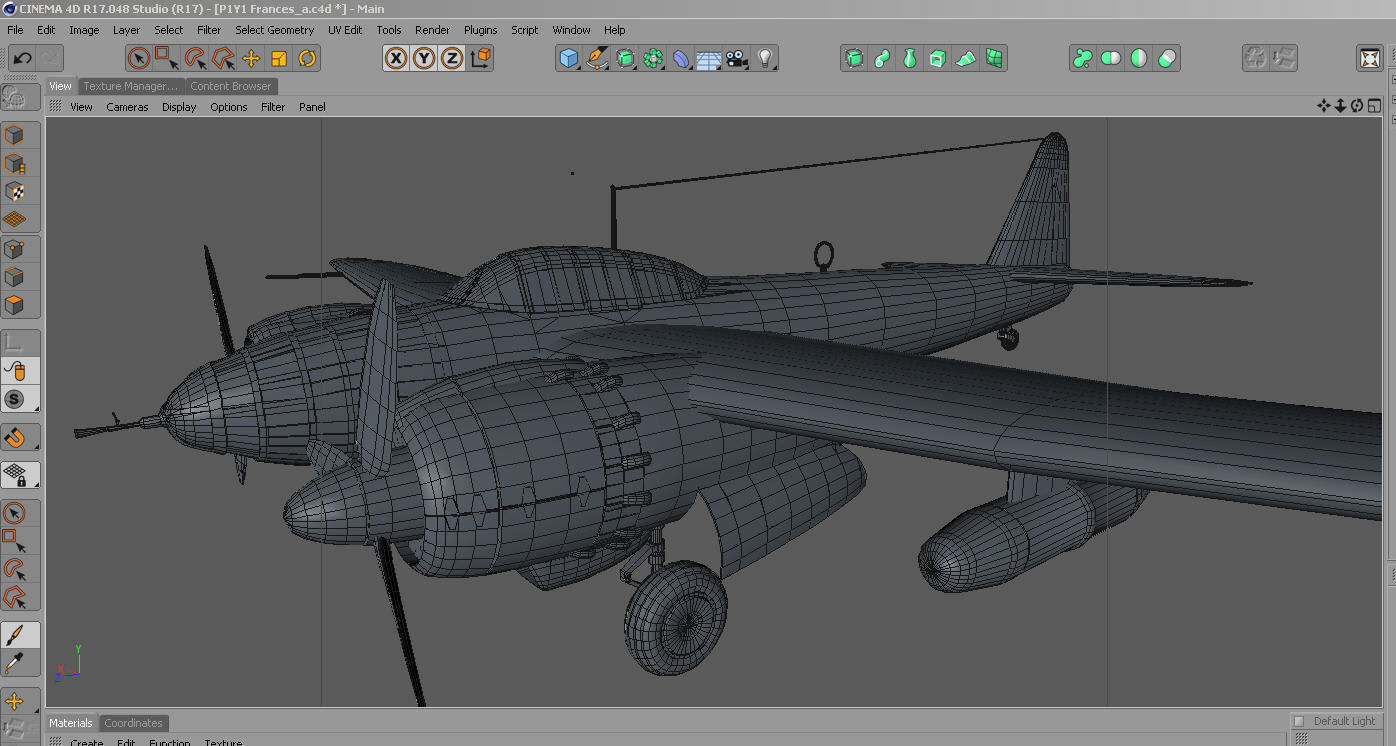Open the viewport Display menu

(179, 107)
